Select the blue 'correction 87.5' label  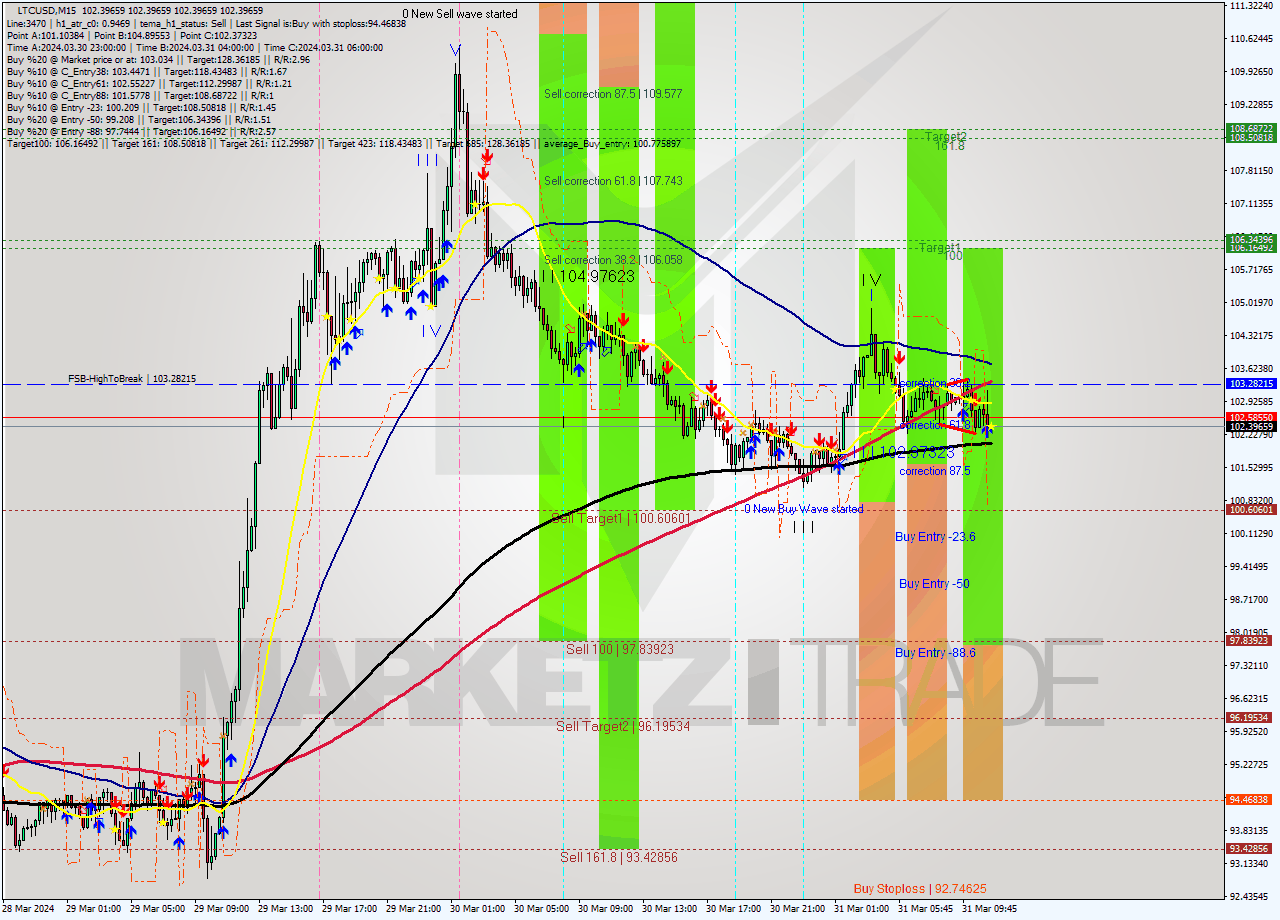(935, 471)
